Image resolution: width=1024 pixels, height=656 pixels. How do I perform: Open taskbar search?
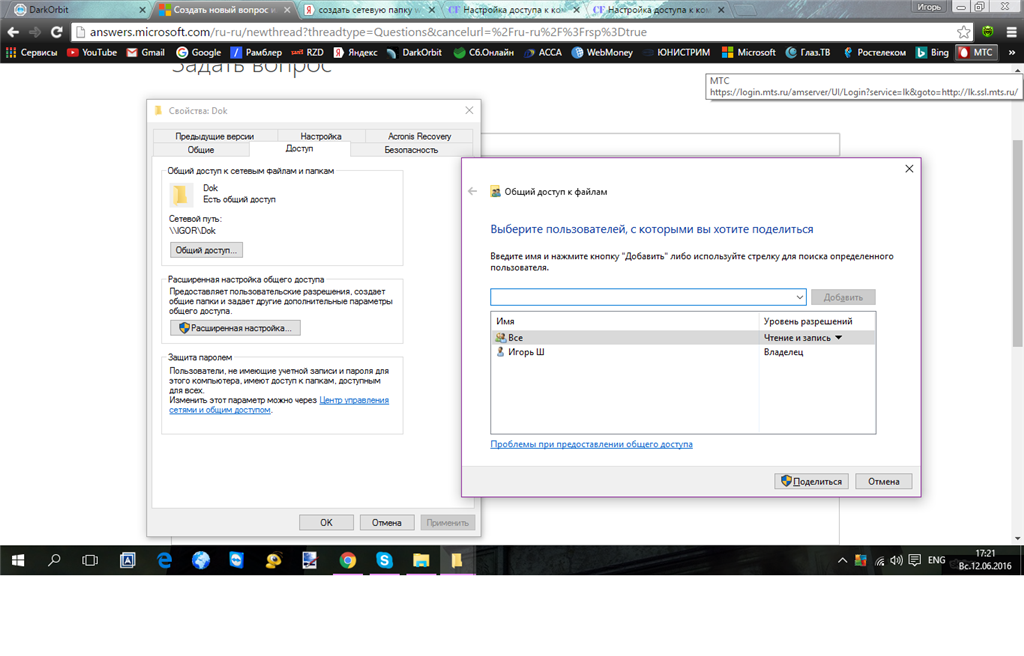coord(54,560)
